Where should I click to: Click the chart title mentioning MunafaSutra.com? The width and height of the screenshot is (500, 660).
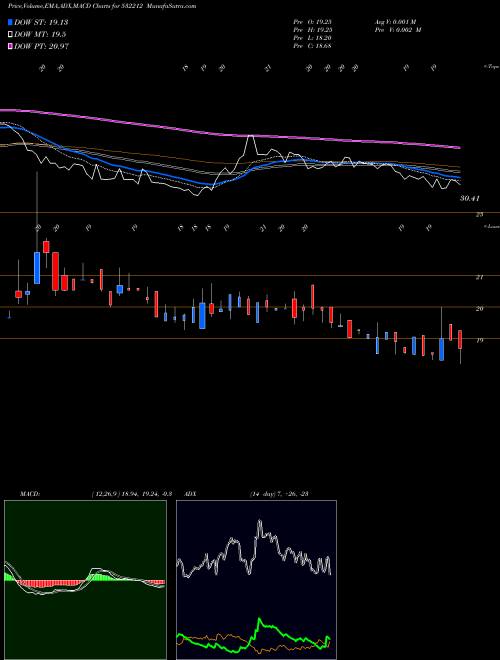(x=102, y=6)
